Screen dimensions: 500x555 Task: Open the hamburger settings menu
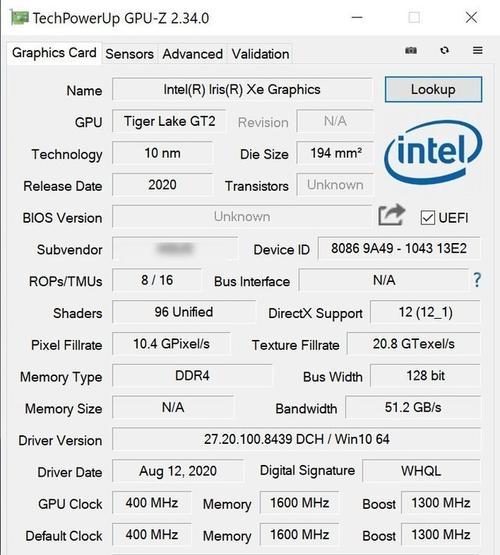coord(478,51)
